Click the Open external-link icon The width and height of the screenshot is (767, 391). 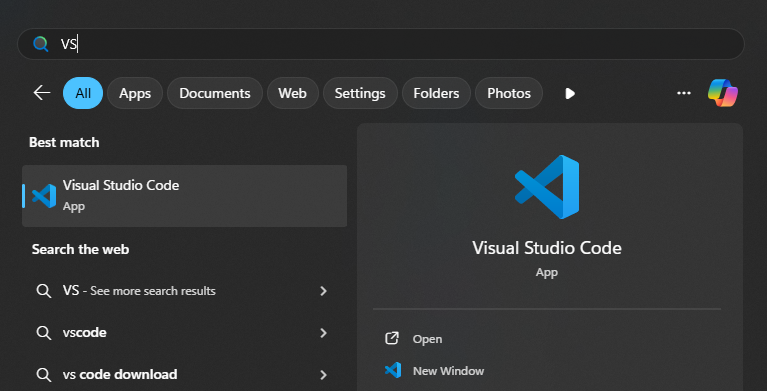tap(392, 338)
